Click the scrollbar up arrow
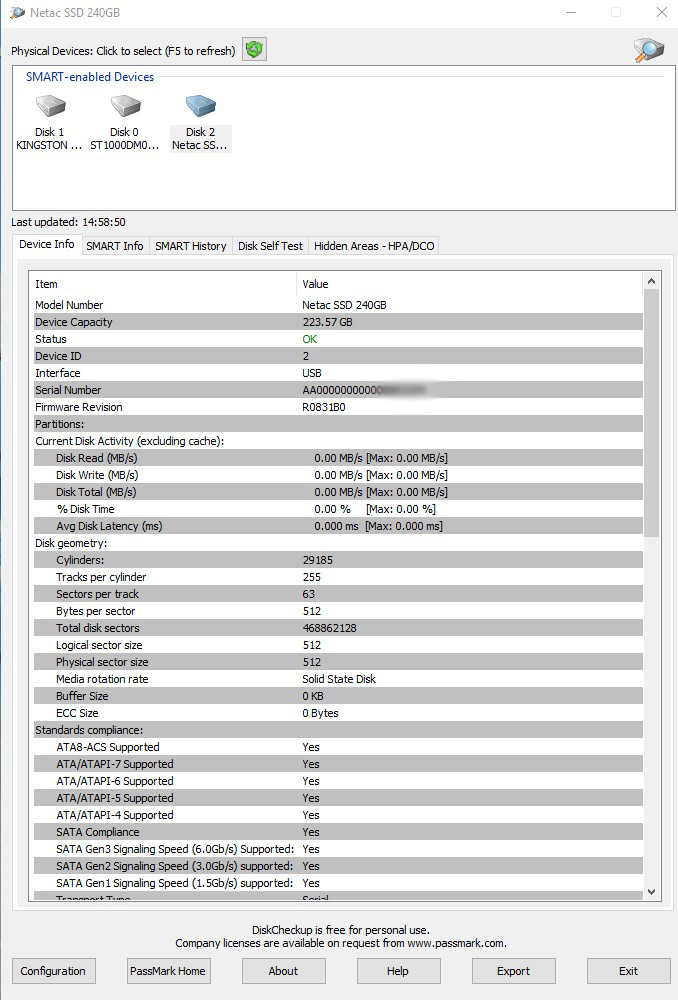Screen dimensions: 678x1000 tap(651, 281)
